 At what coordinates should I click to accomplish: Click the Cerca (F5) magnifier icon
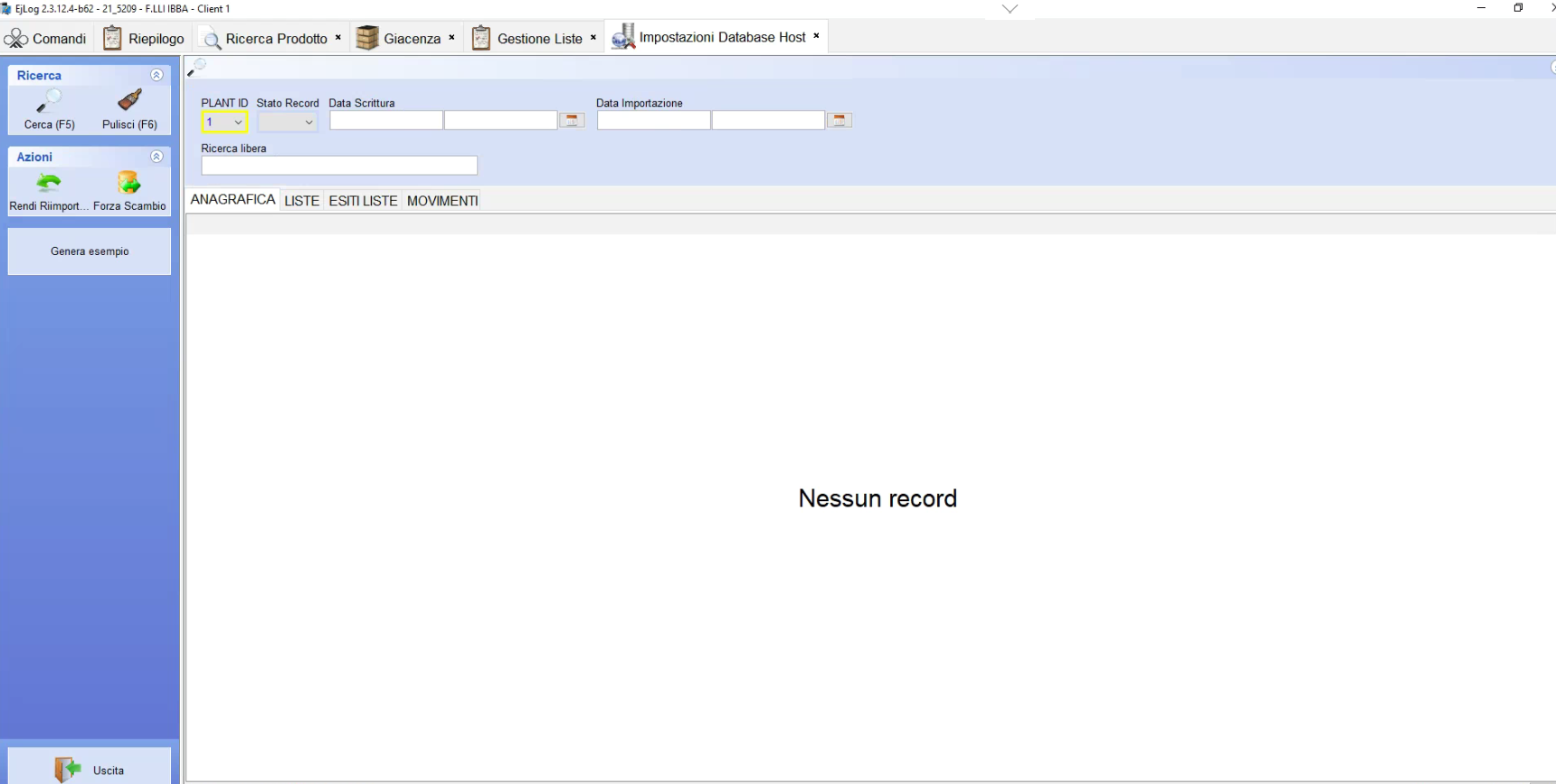(x=50, y=100)
